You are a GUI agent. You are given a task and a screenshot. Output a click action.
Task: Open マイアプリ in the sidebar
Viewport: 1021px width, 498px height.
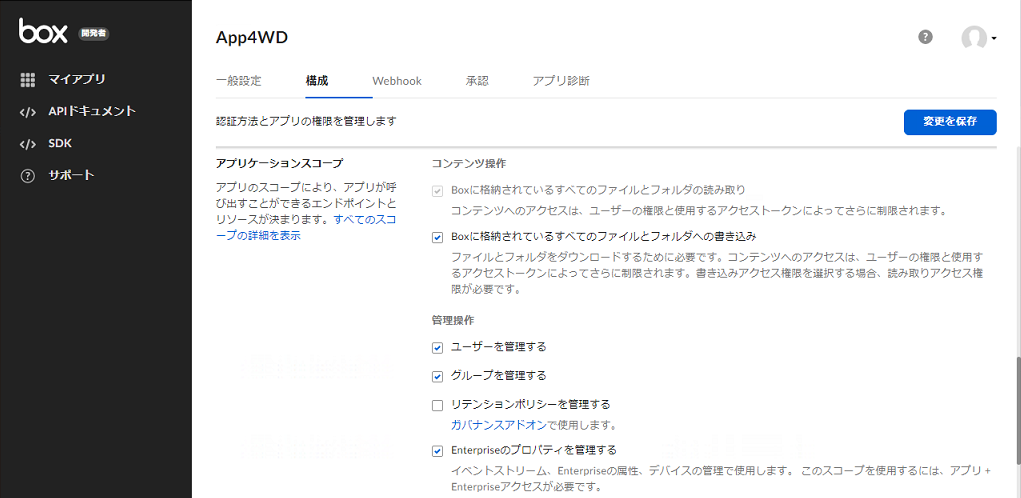pyautogui.click(x=77, y=79)
